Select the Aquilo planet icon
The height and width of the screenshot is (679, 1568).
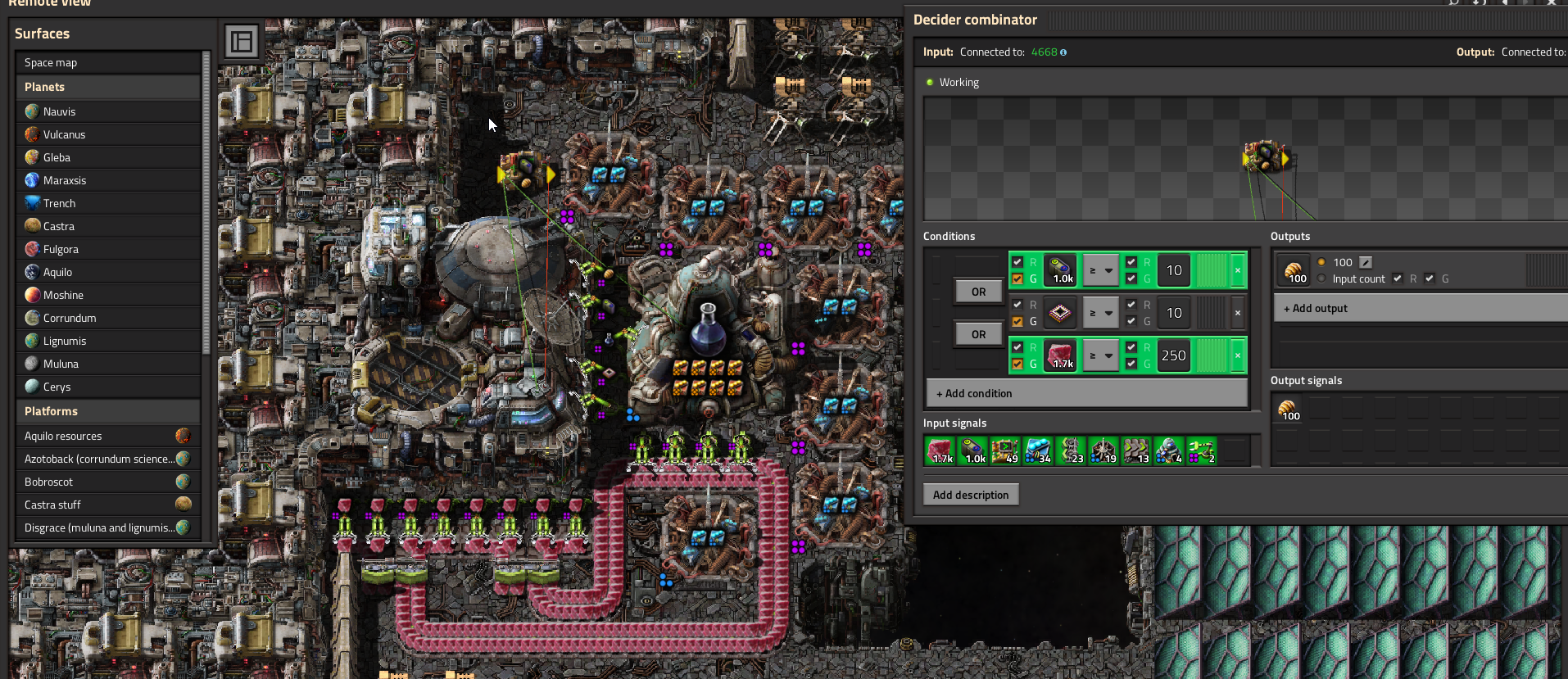[32, 272]
